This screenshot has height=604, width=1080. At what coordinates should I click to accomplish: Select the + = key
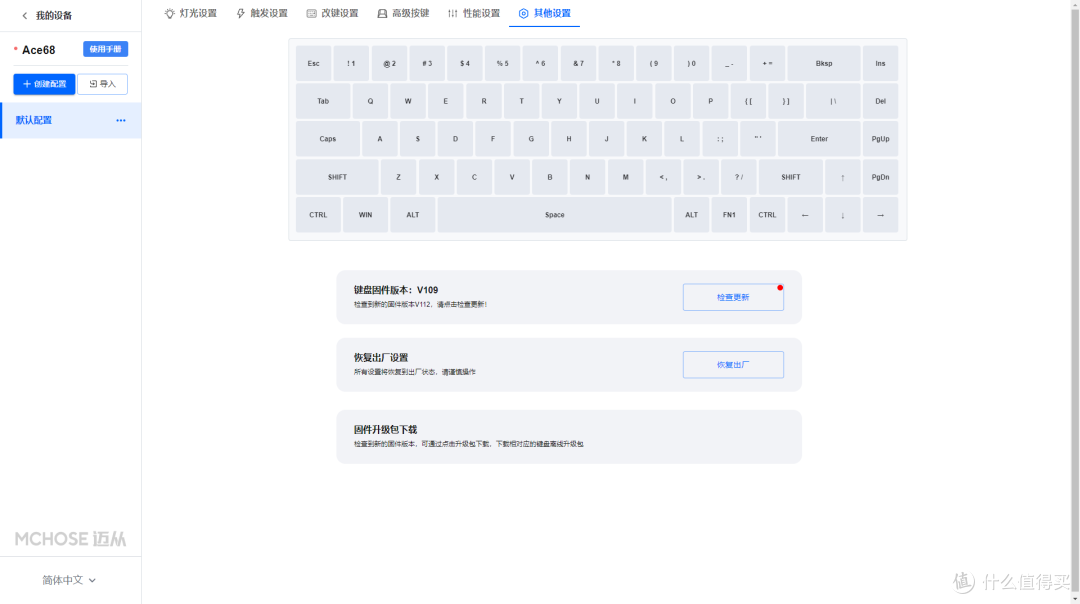click(767, 63)
